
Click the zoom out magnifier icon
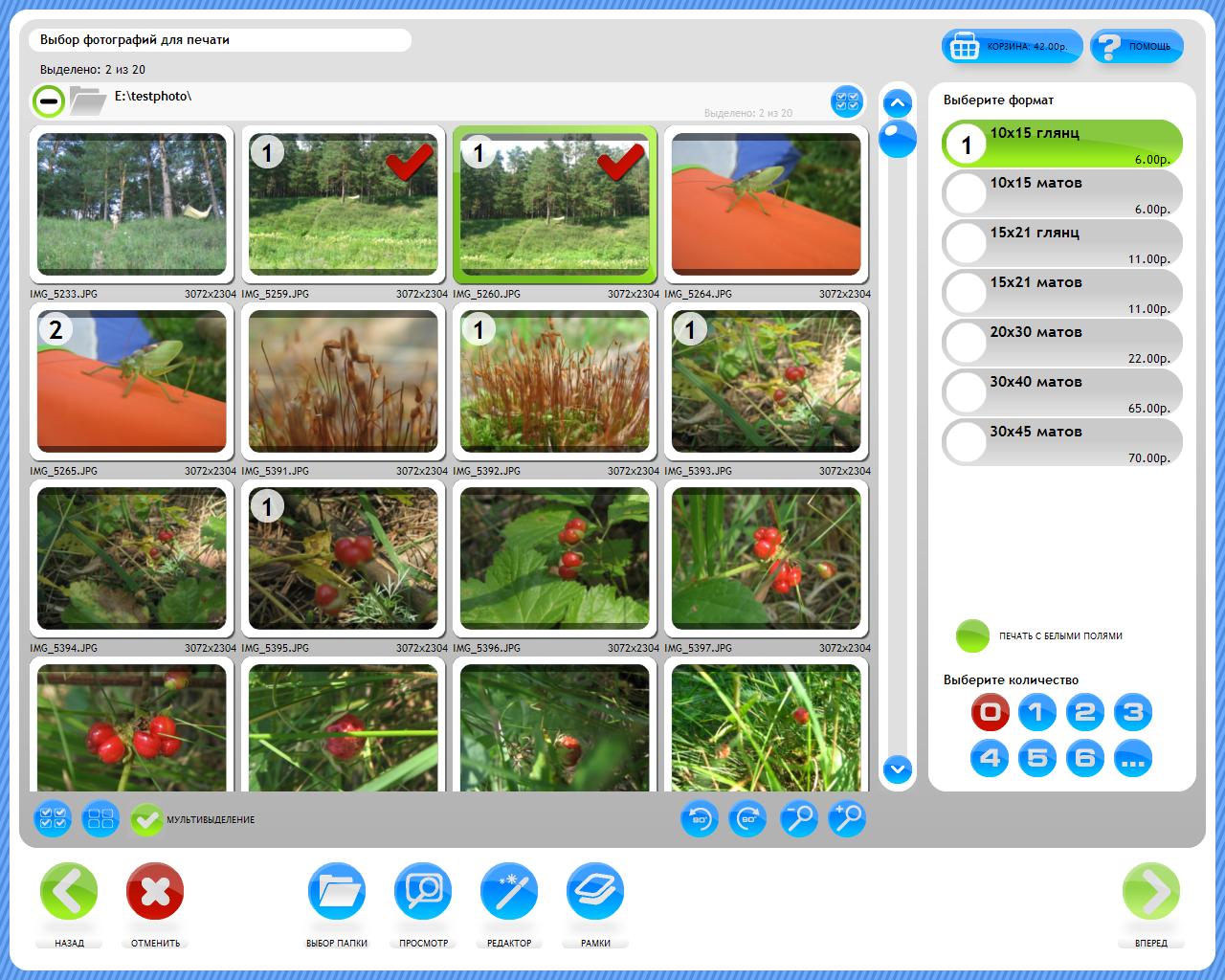pos(798,819)
